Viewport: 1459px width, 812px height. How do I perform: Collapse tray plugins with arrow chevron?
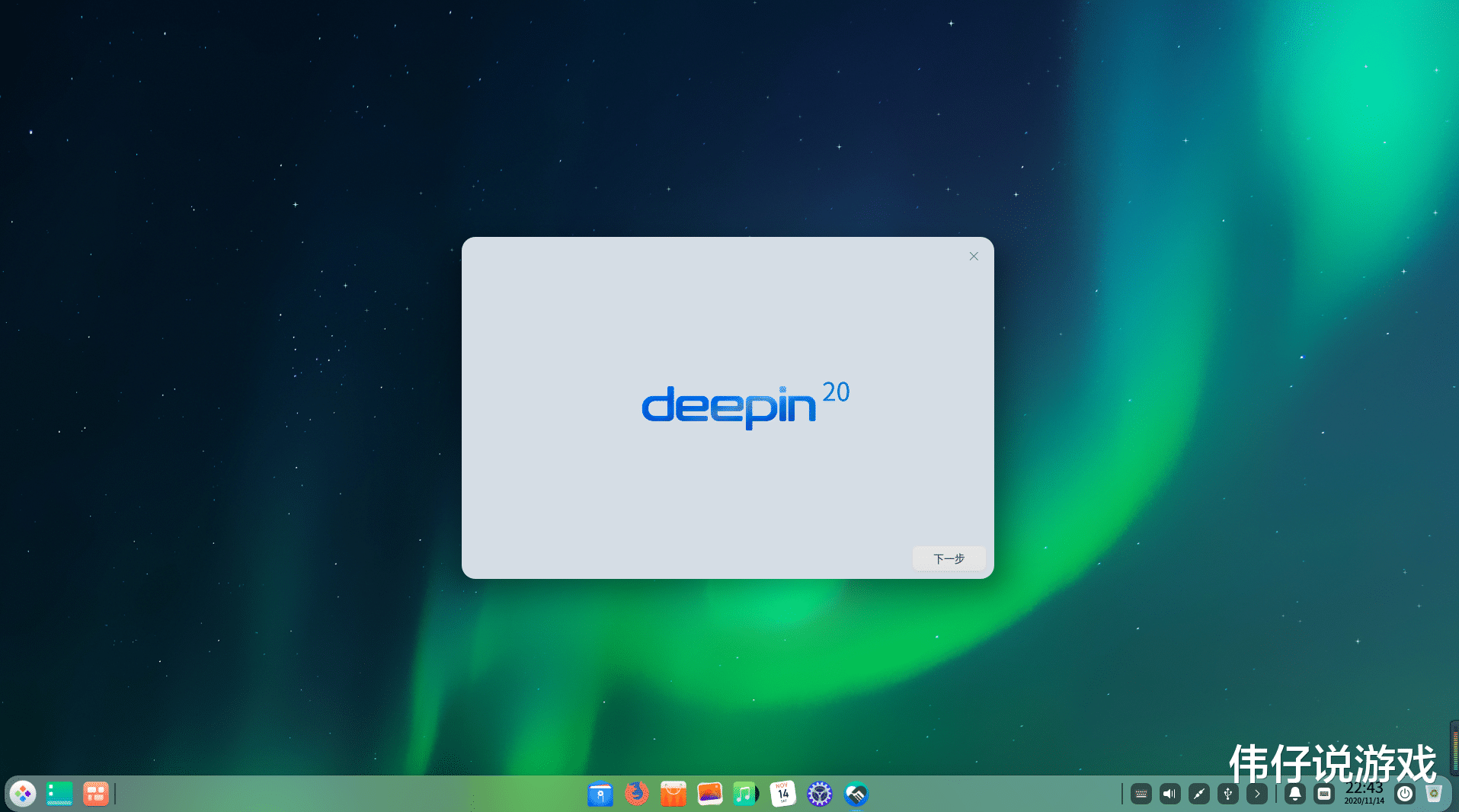pyautogui.click(x=1257, y=794)
